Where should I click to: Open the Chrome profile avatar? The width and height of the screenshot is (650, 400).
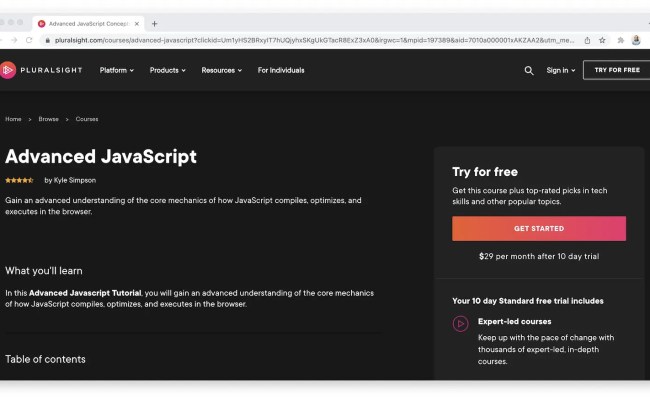[636, 40]
